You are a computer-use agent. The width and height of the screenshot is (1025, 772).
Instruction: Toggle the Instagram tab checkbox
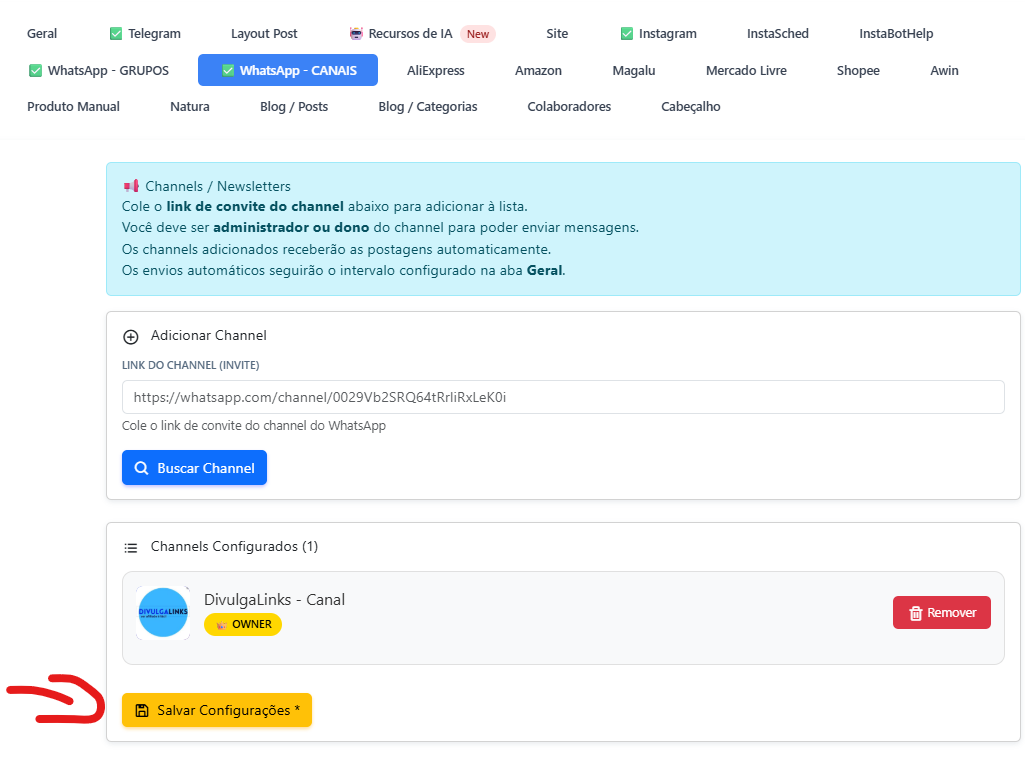click(x=627, y=34)
